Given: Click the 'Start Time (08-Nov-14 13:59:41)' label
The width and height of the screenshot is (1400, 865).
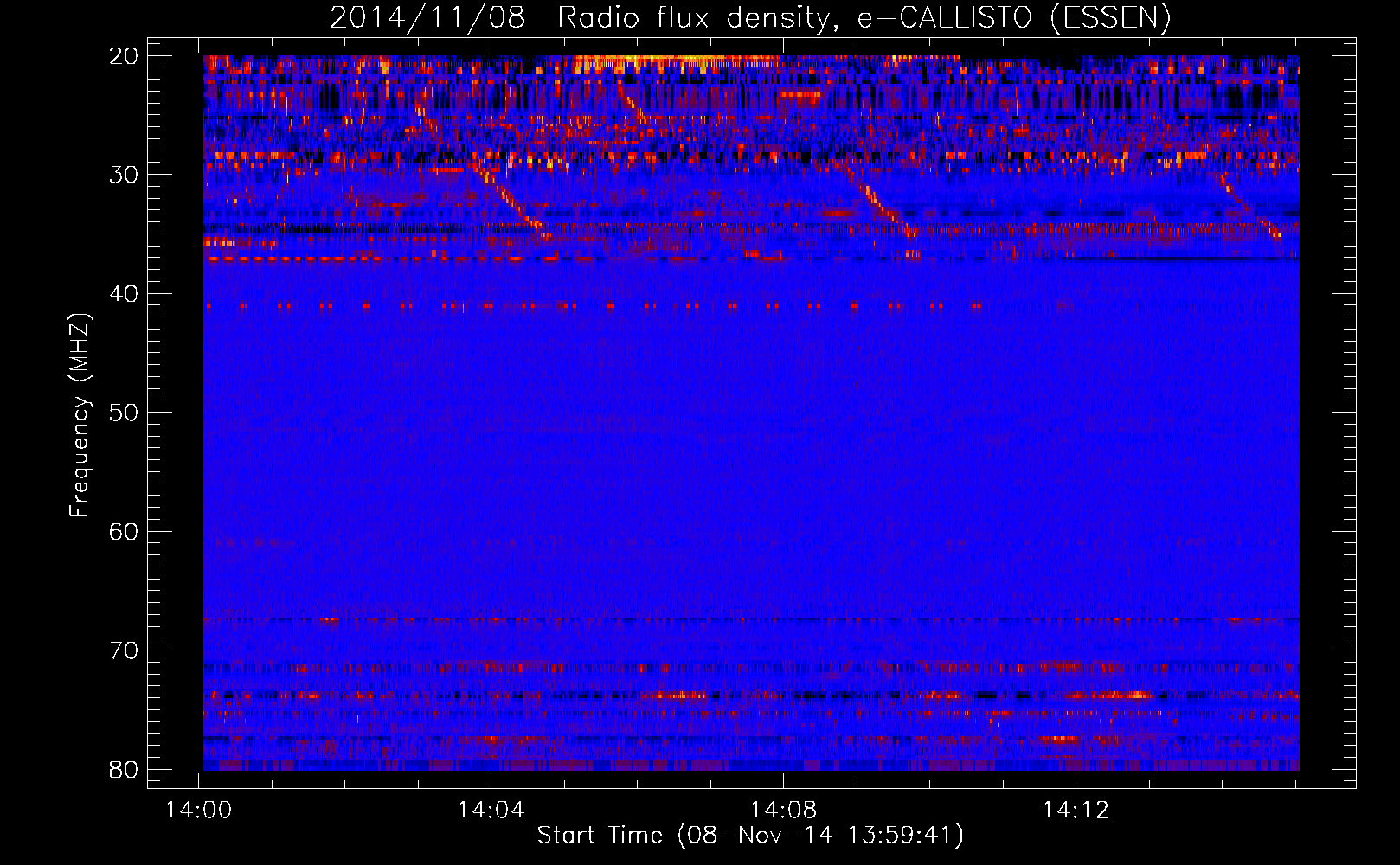Looking at the screenshot, I should coord(750,836).
